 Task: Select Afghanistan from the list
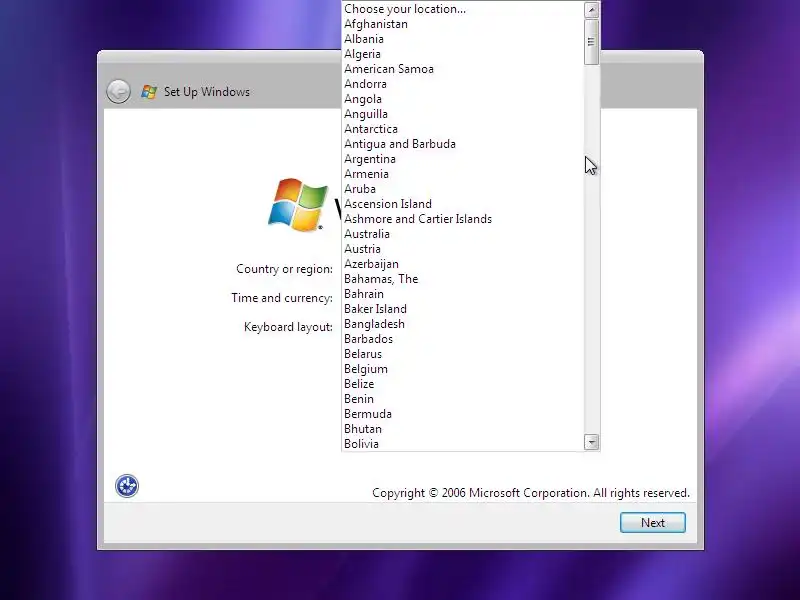pyautogui.click(x=463, y=24)
